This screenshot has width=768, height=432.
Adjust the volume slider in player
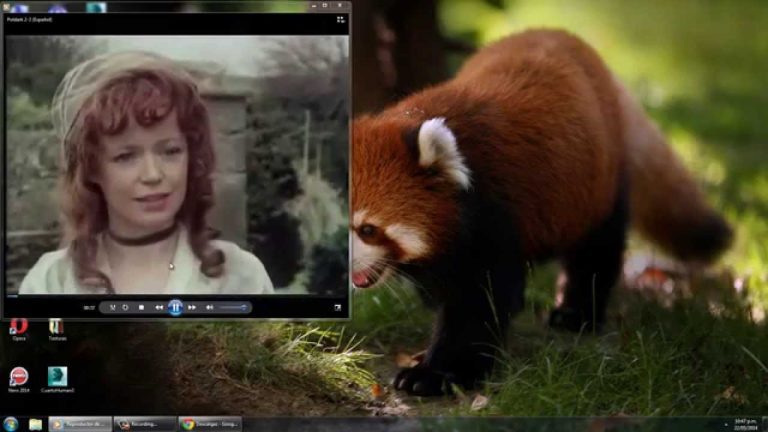click(232, 307)
